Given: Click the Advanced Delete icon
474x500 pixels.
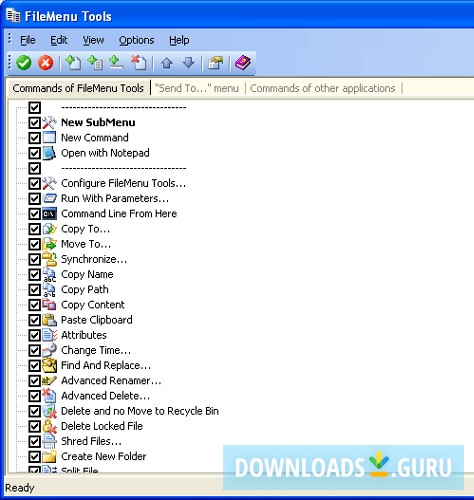Looking at the screenshot, I should (49, 396).
